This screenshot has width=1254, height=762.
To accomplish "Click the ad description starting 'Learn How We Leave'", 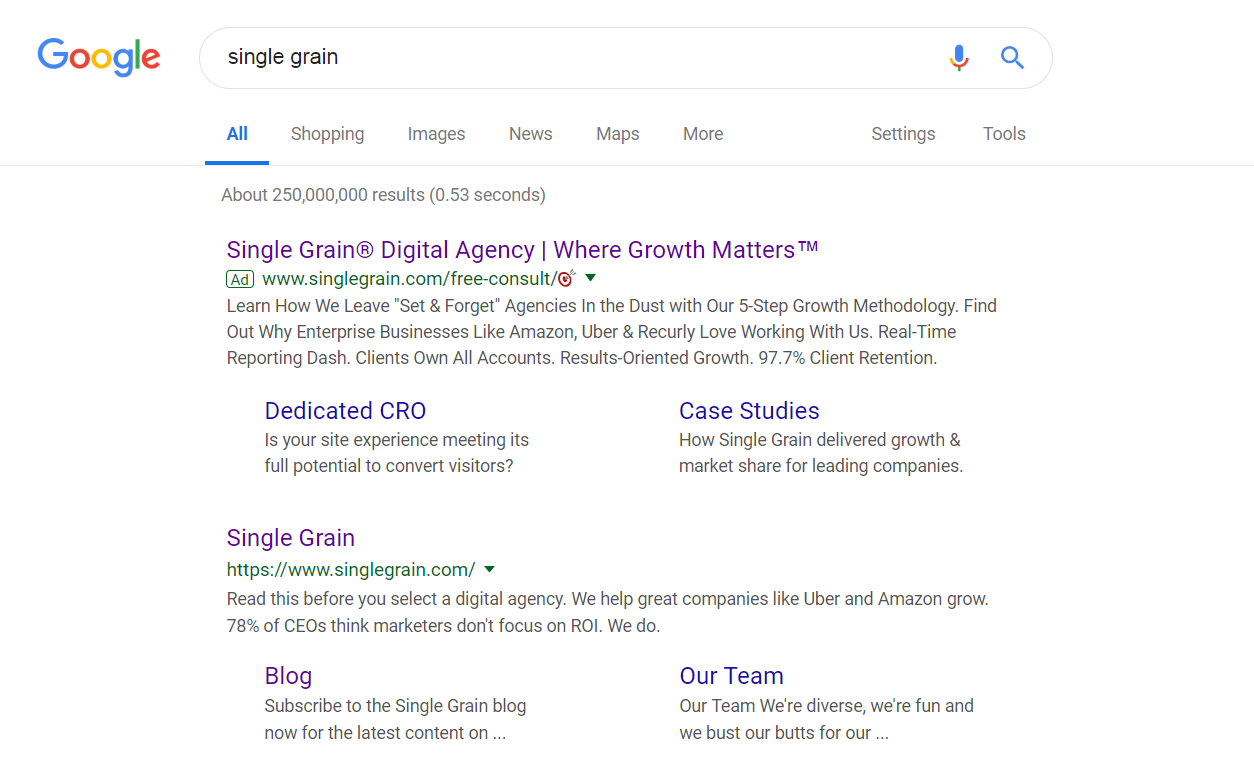I will 612,332.
